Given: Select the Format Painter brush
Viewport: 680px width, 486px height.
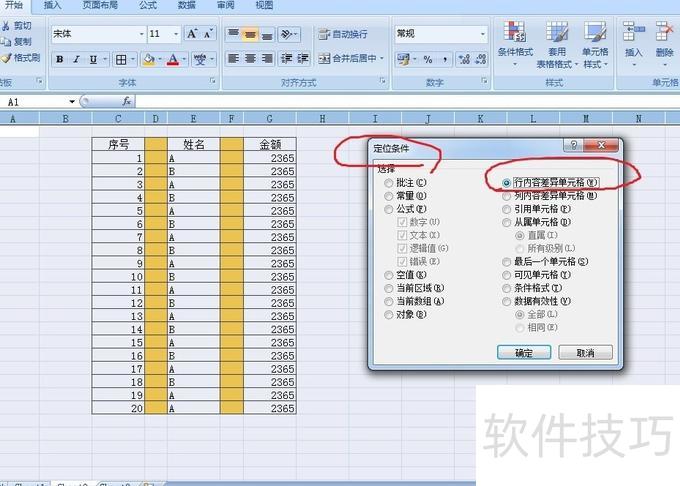Looking at the screenshot, I should (6, 58).
